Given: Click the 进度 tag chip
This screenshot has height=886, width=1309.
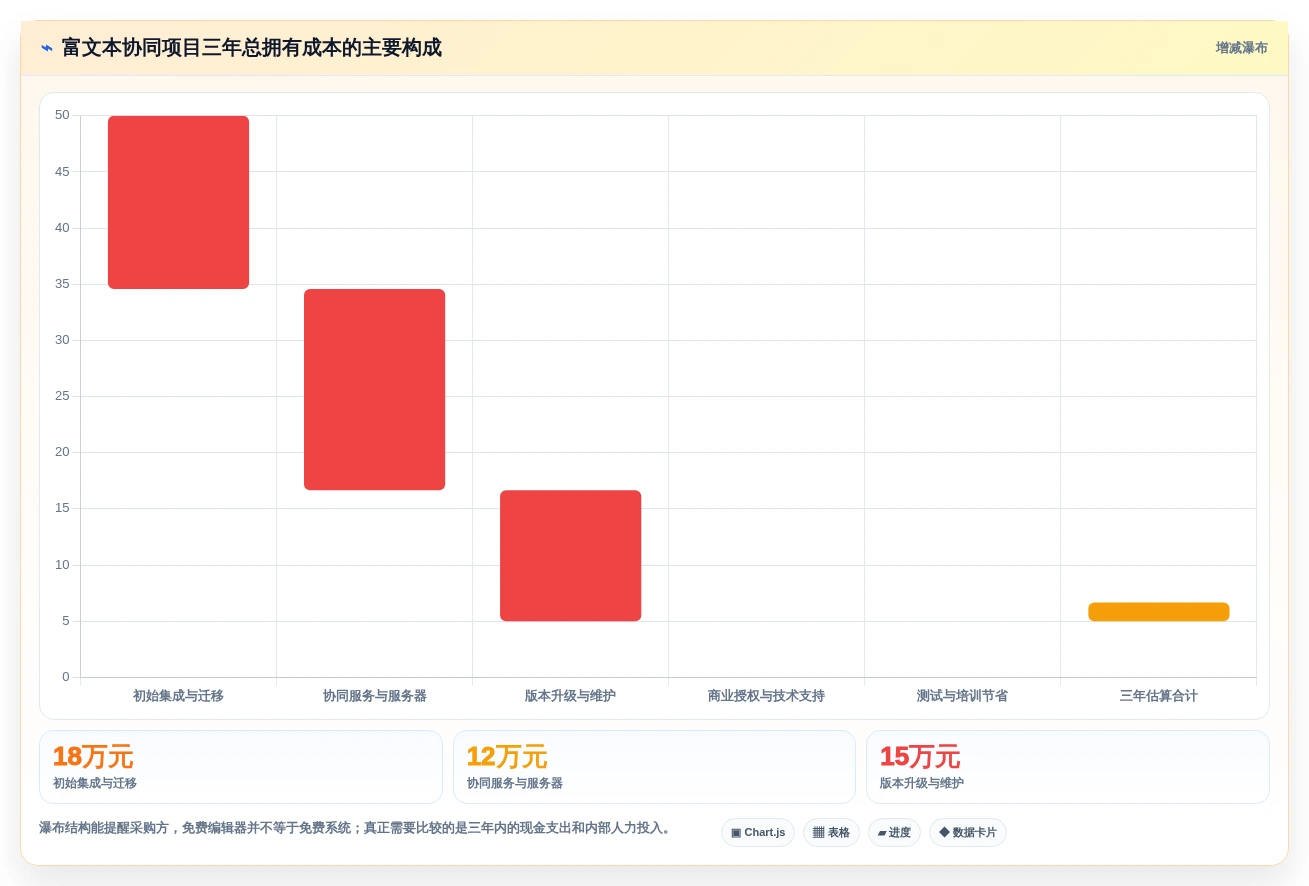Looking at the screenshot, I should [x=894, y=832].
